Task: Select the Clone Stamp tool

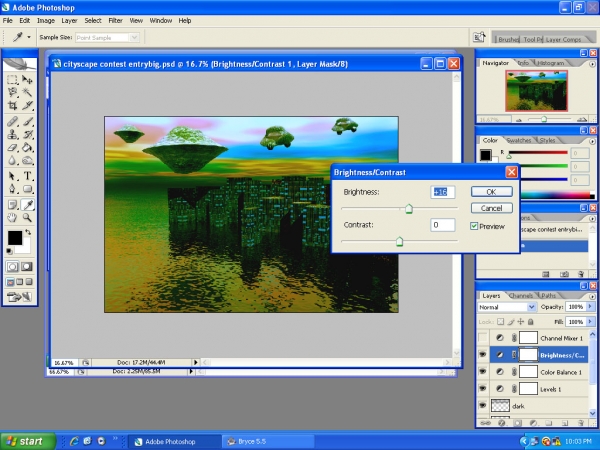Action: click(x=12, y=134)
